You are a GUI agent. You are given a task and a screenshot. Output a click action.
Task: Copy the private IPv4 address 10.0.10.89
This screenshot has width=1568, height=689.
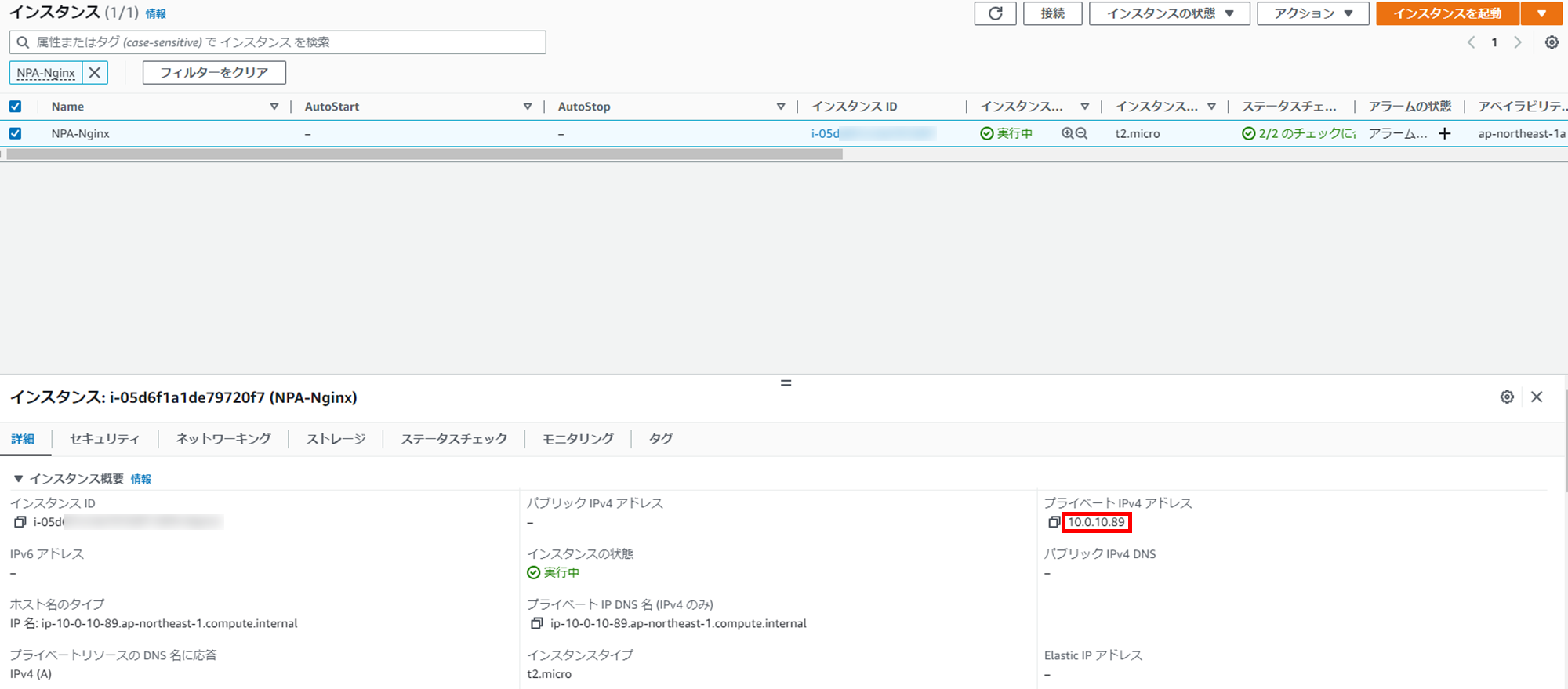tap(1054, 522)
